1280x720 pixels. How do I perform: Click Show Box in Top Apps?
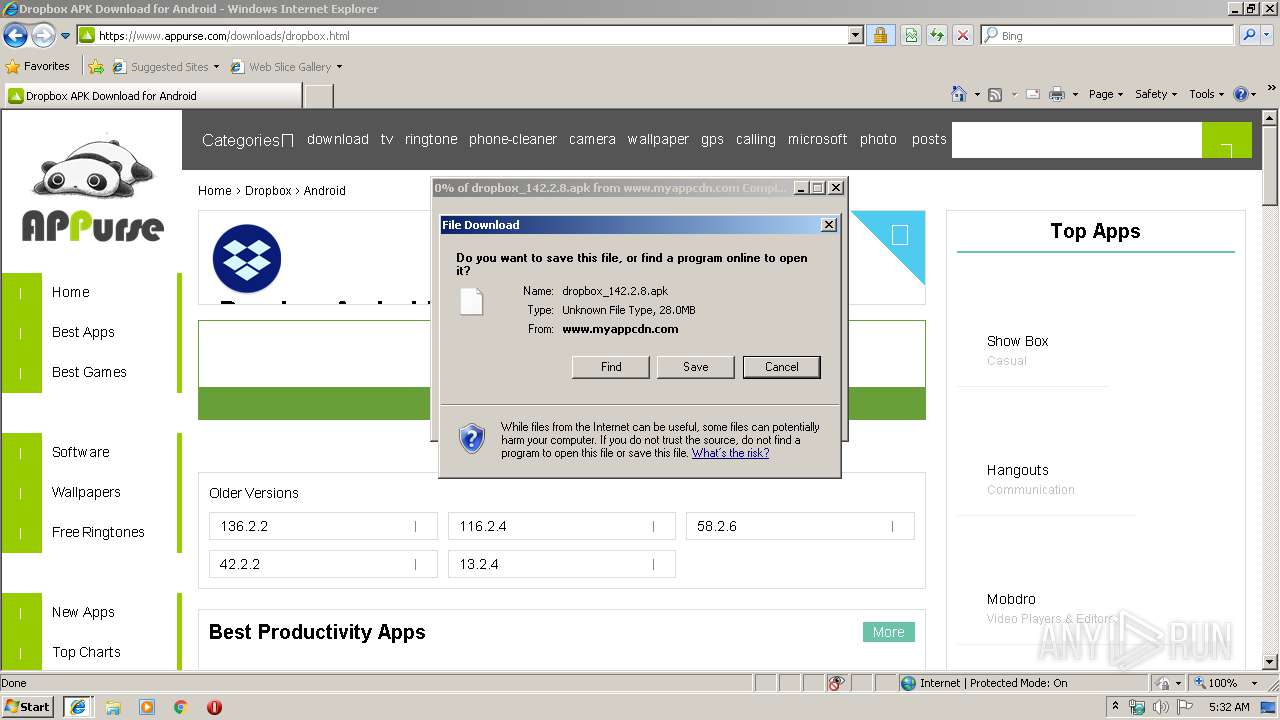pos(1017,341)
